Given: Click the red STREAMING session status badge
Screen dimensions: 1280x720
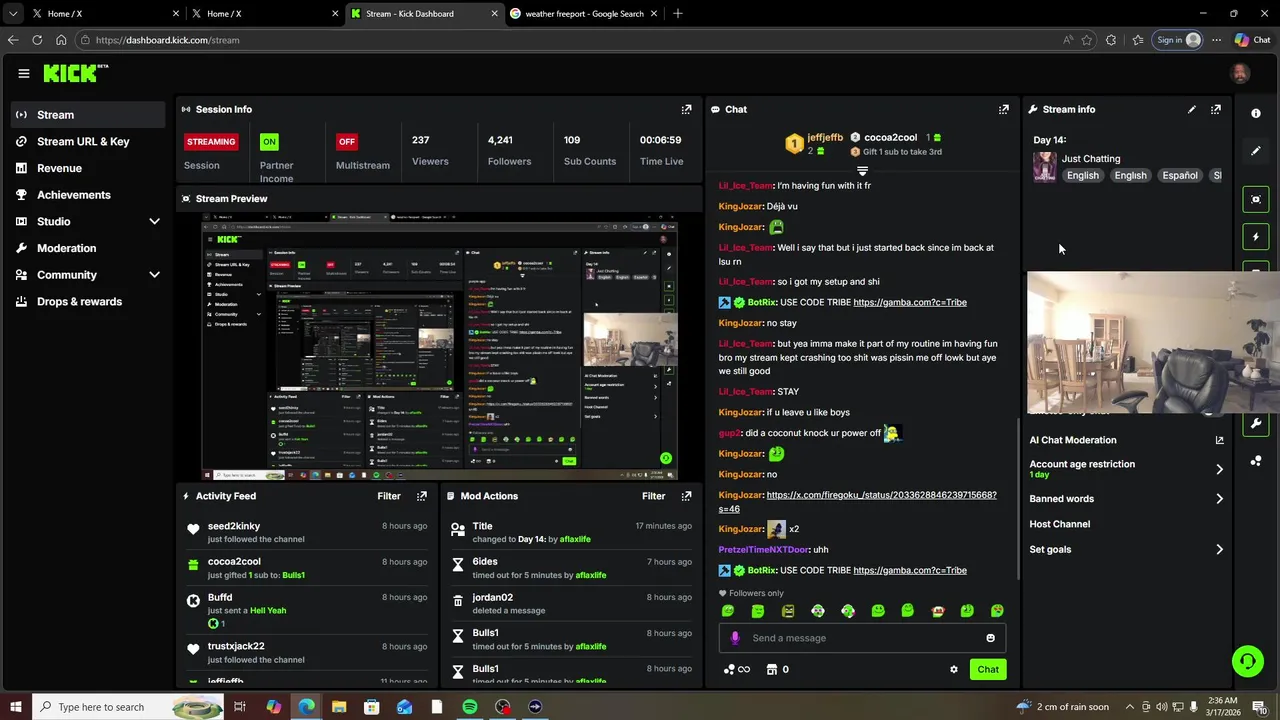Looking at the screenshot, I should click(211, 142).
